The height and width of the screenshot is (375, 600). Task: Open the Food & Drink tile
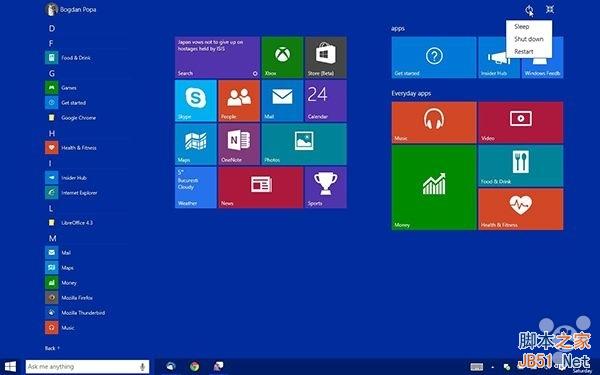[520, 166]
